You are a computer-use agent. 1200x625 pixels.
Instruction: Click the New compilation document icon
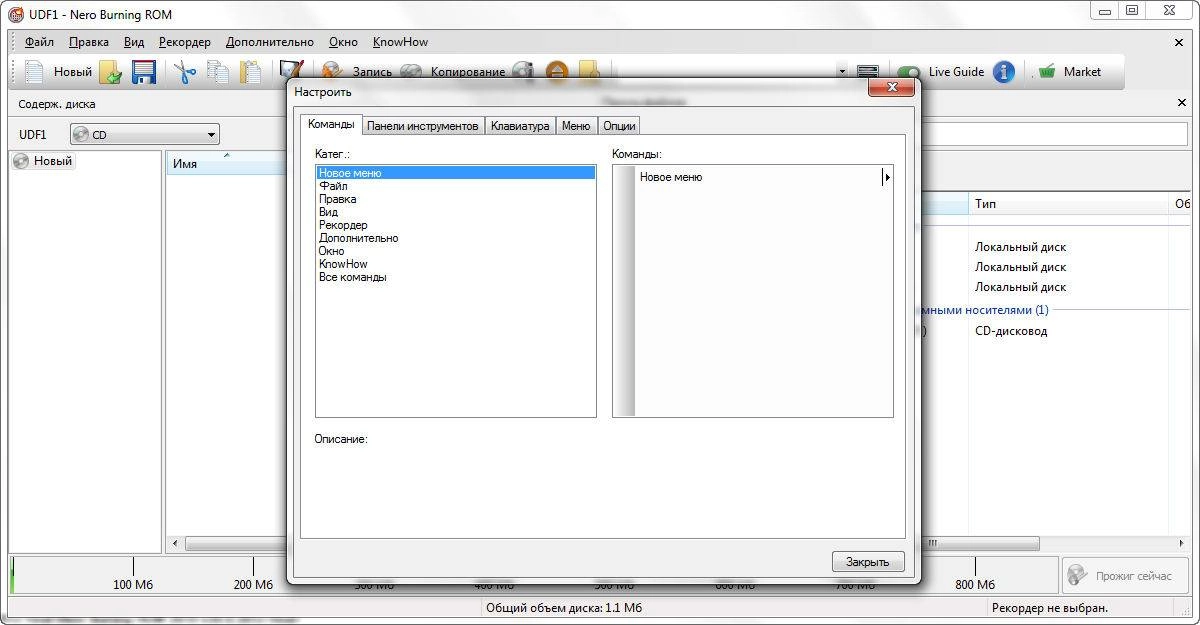(35, 72)
